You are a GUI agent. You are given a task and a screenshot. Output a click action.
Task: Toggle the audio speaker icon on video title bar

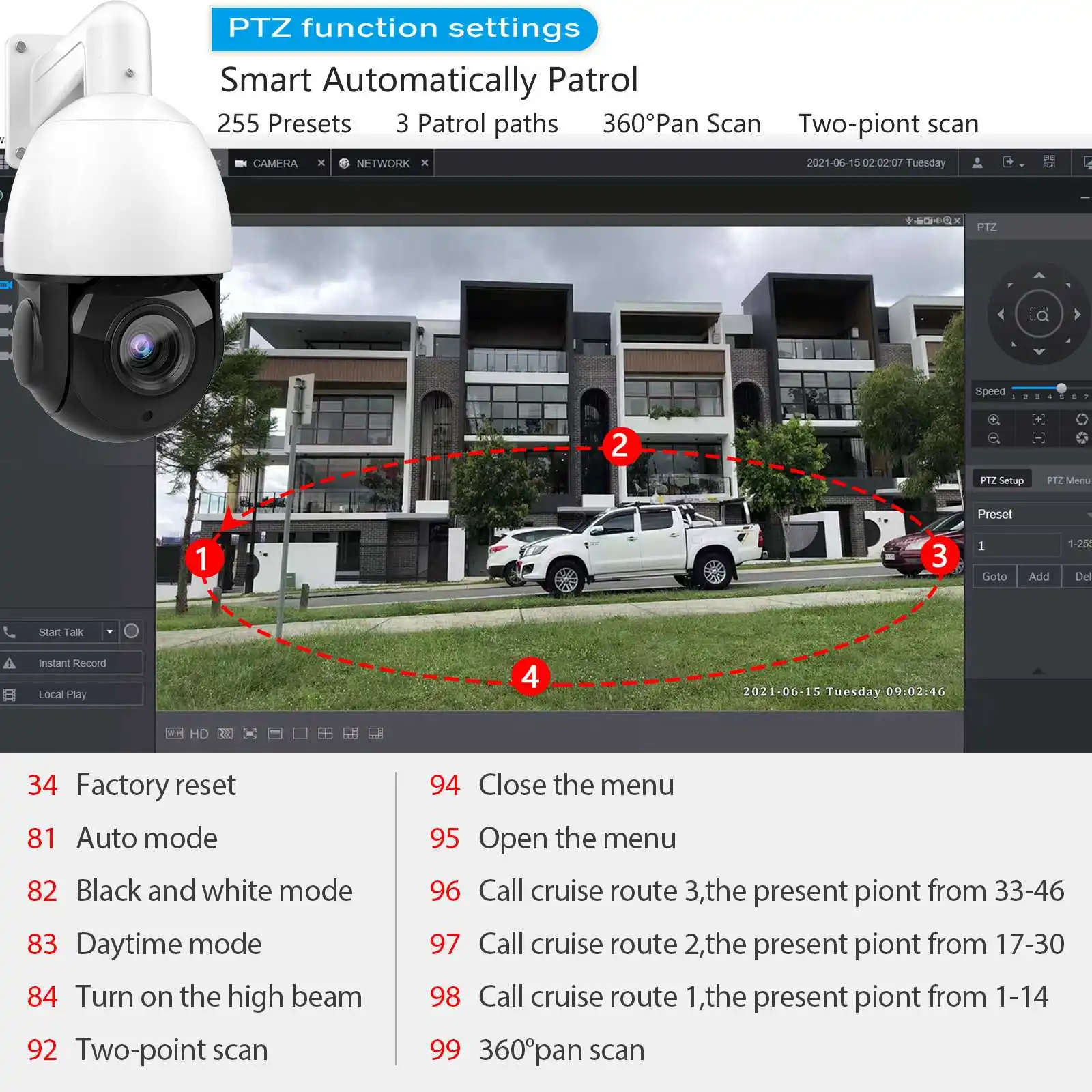coord(938,220)
